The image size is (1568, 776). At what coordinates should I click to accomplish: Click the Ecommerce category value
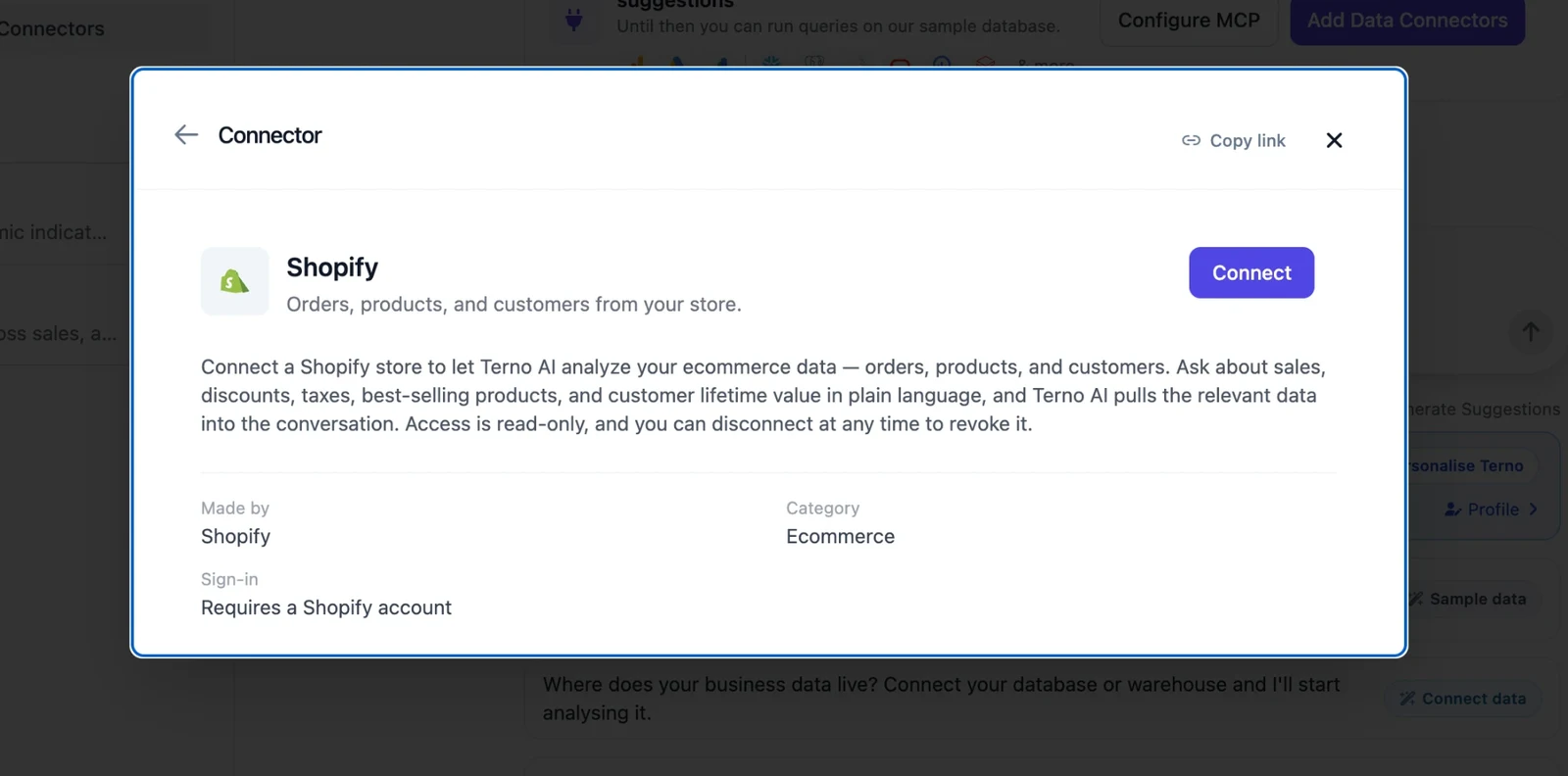coord(840,536)
